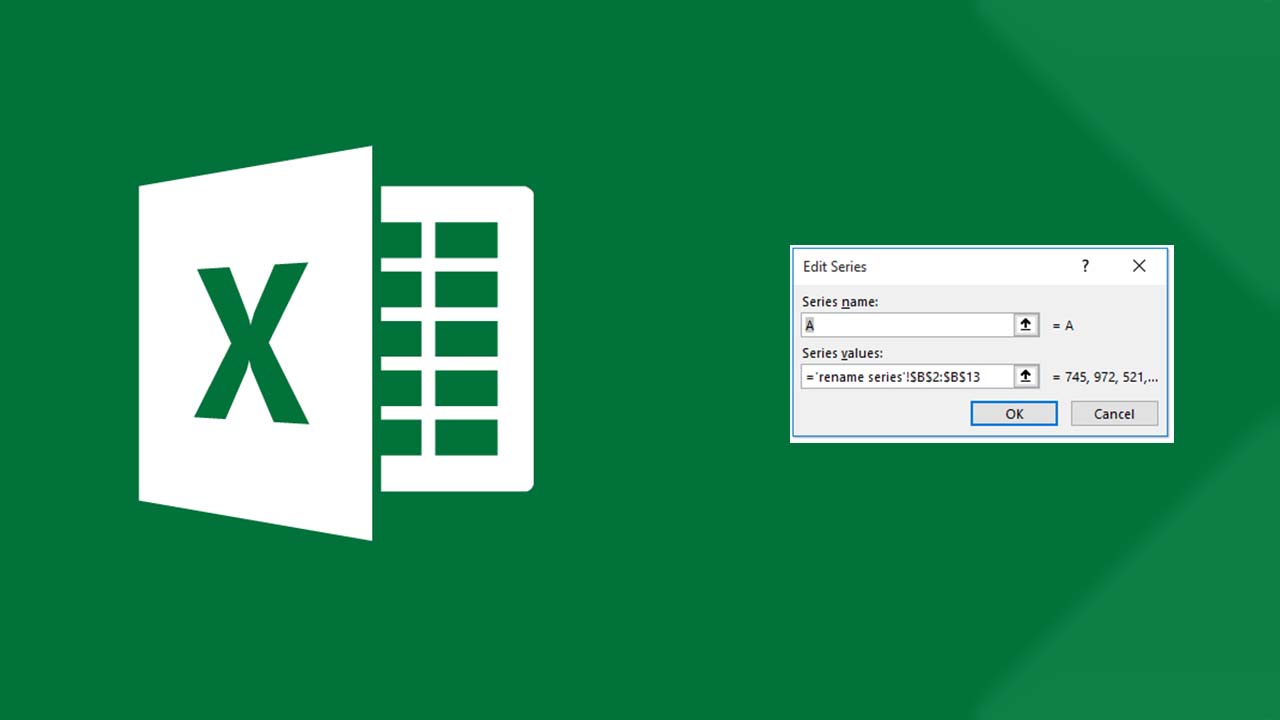Click the Edit Series title text
1280x720 pixels.
point(835,267)
